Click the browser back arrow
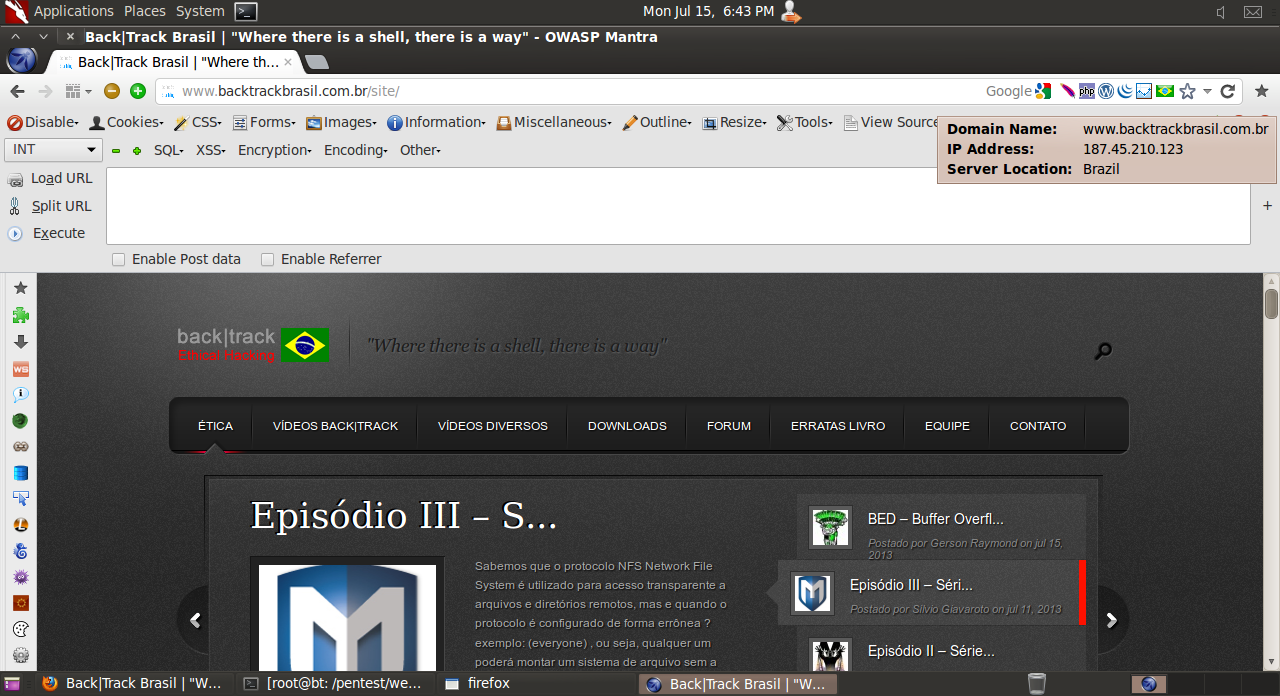Image resolution: width=1280 pixels, height=696 pixels. 17,91
